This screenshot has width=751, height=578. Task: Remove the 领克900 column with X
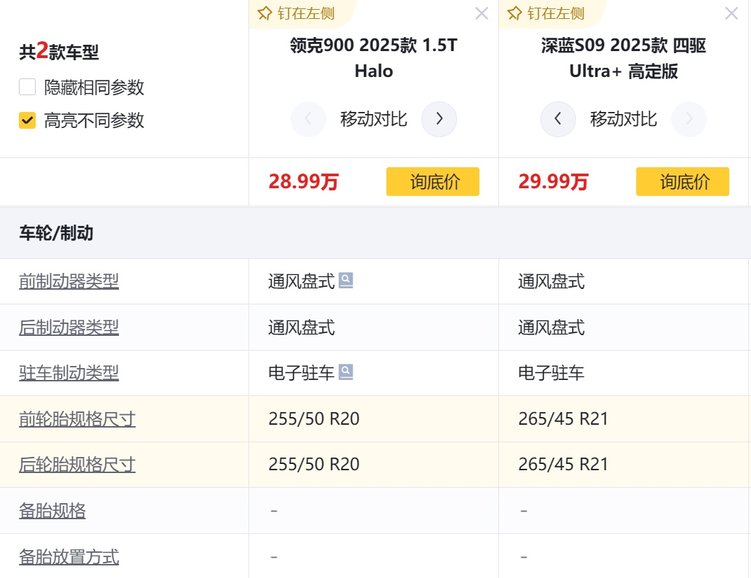(x=482, y=13)
